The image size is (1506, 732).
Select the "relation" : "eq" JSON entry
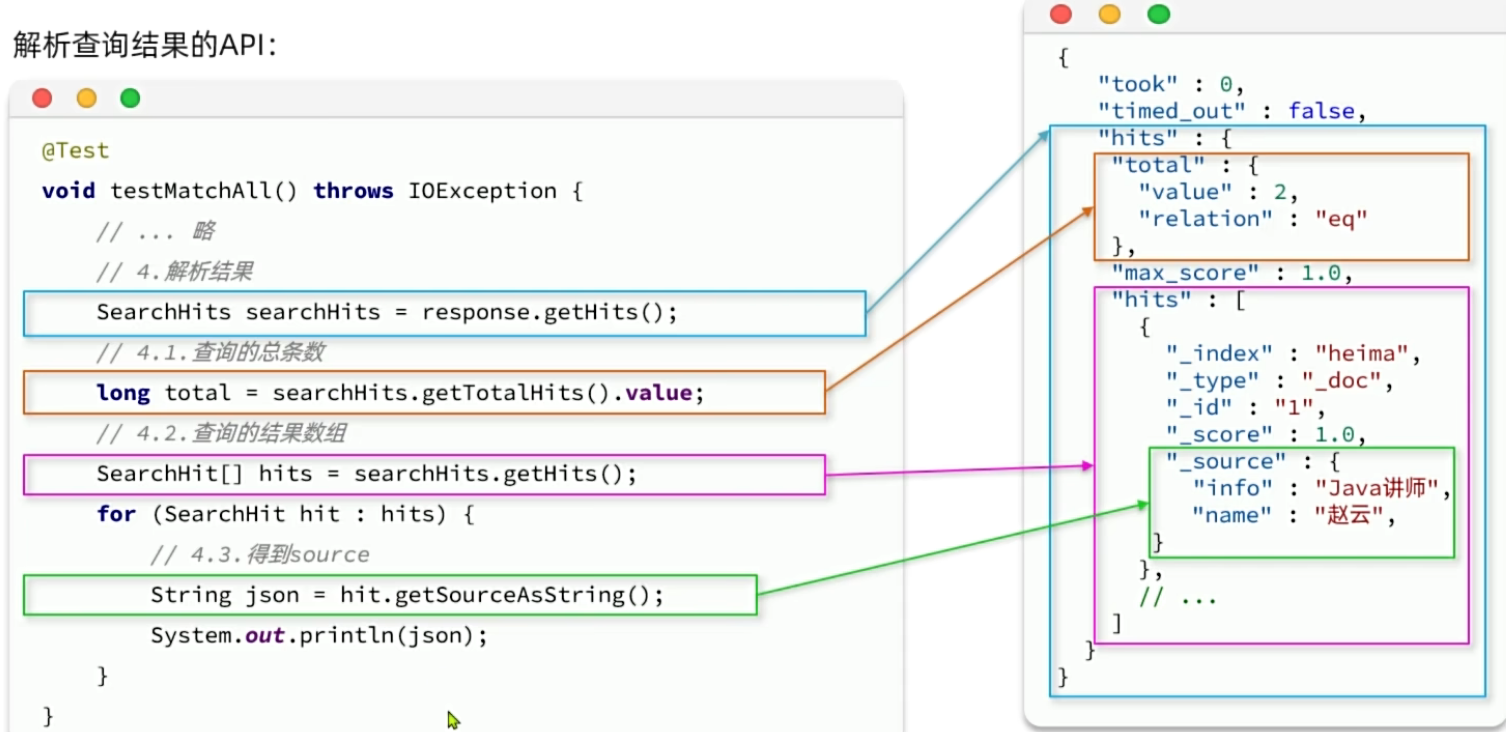click(x=1252, y=219)
